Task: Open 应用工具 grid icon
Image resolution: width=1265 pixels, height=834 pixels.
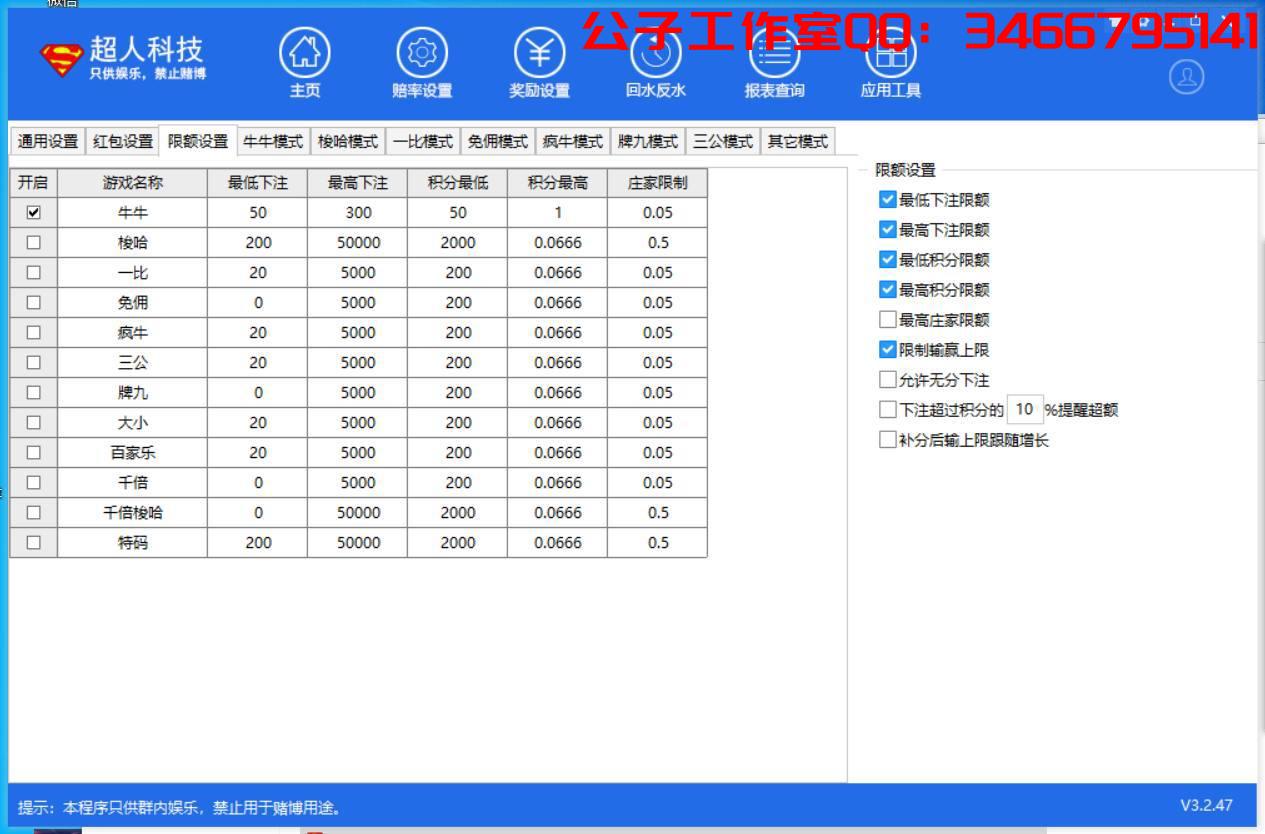Action: pos(890,53)
